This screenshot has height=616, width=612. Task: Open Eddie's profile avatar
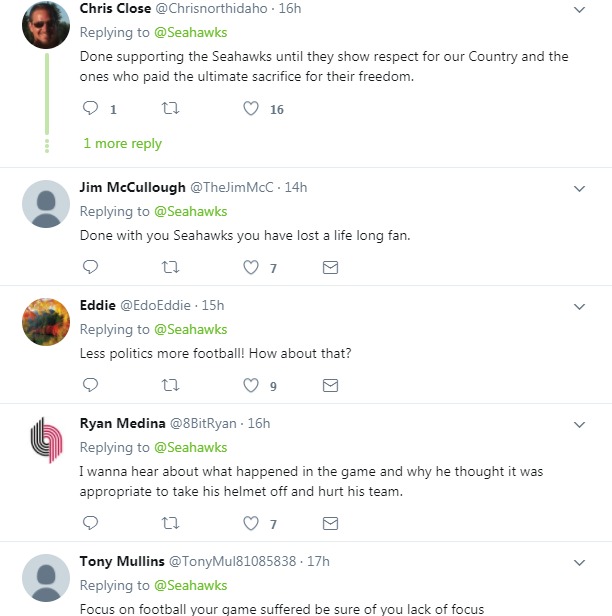point(46,322)
